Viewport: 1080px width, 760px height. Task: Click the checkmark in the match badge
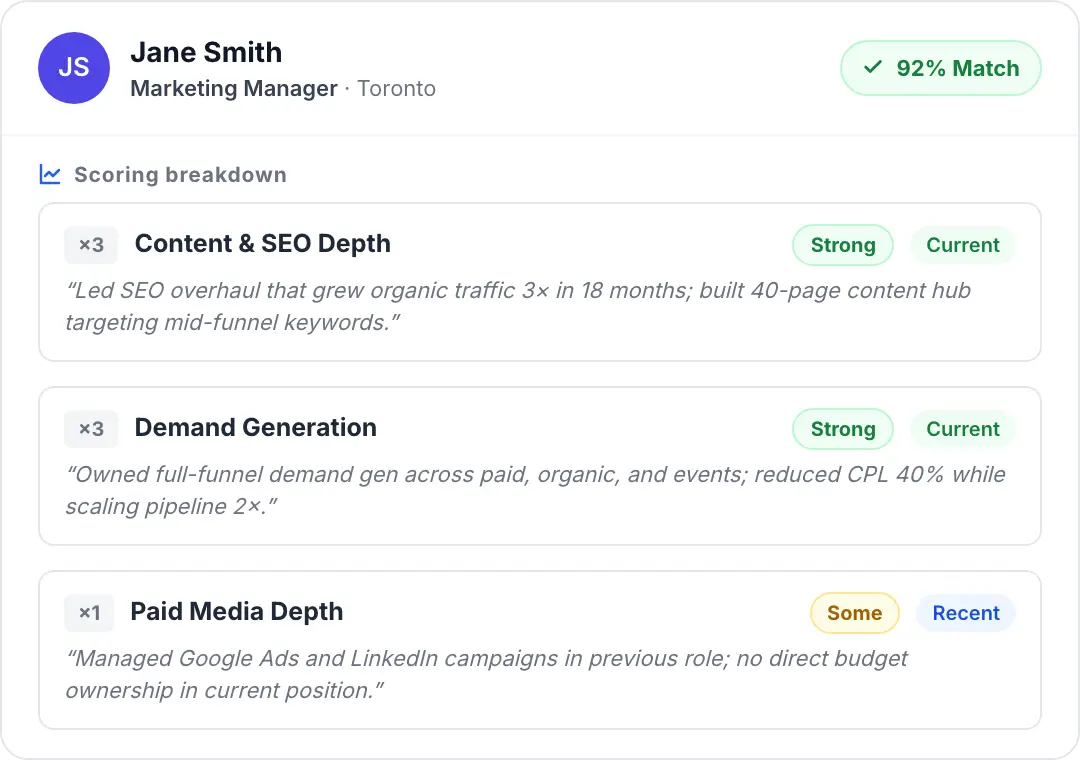(x=873, y=68)
